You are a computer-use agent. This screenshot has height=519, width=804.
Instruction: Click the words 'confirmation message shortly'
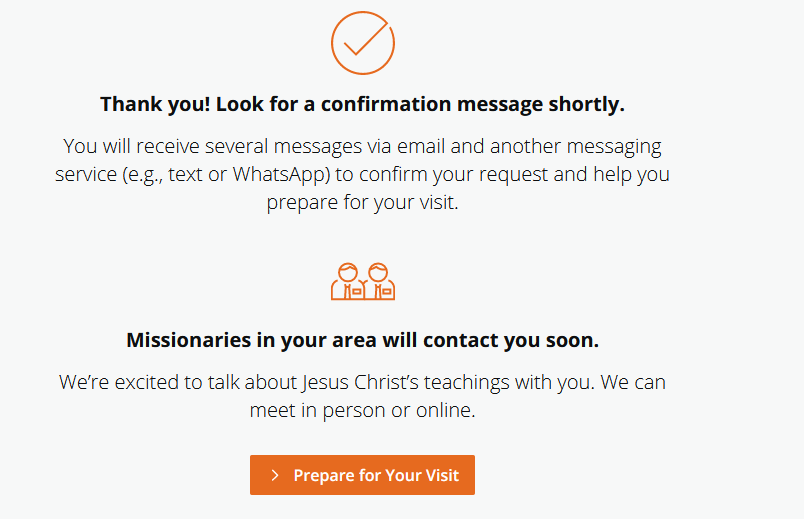pyautogui.click(x=490, y=104)
